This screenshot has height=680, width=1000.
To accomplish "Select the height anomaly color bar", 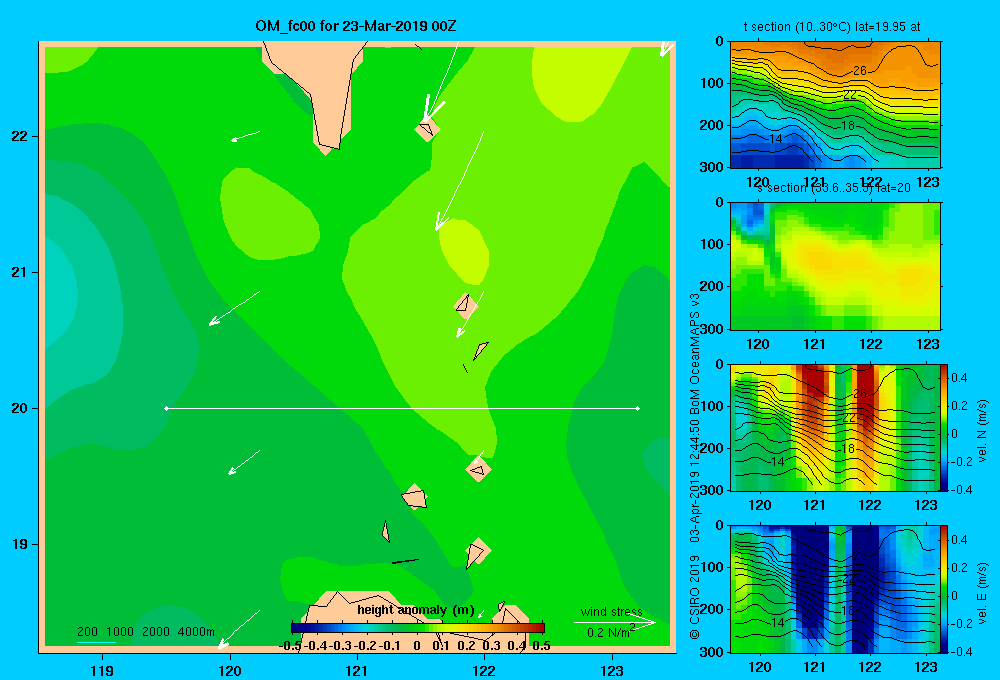I will (x=418, y=628).
